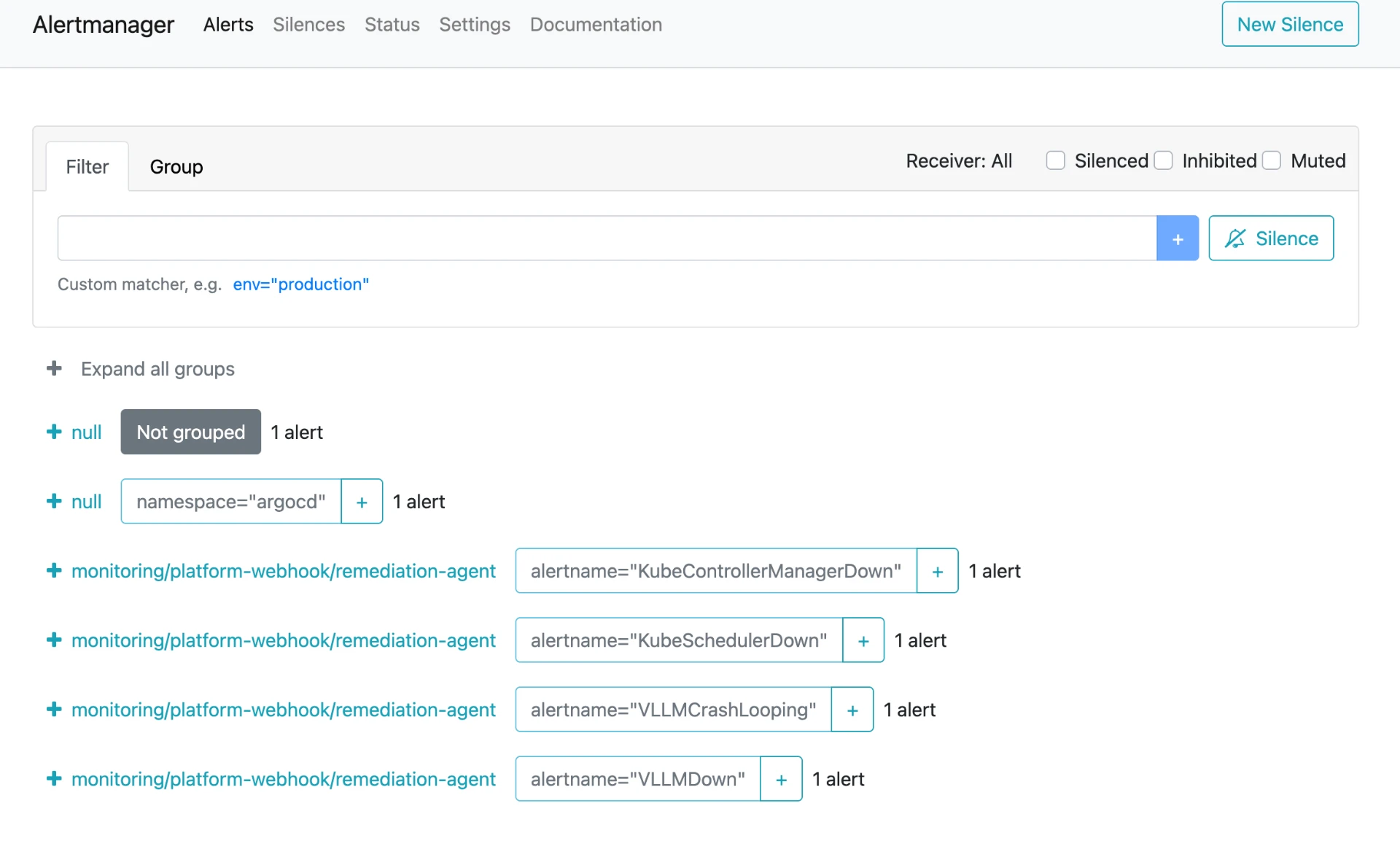1400x854 pixels.
Task: Open the Settings page
Action: 475,25
